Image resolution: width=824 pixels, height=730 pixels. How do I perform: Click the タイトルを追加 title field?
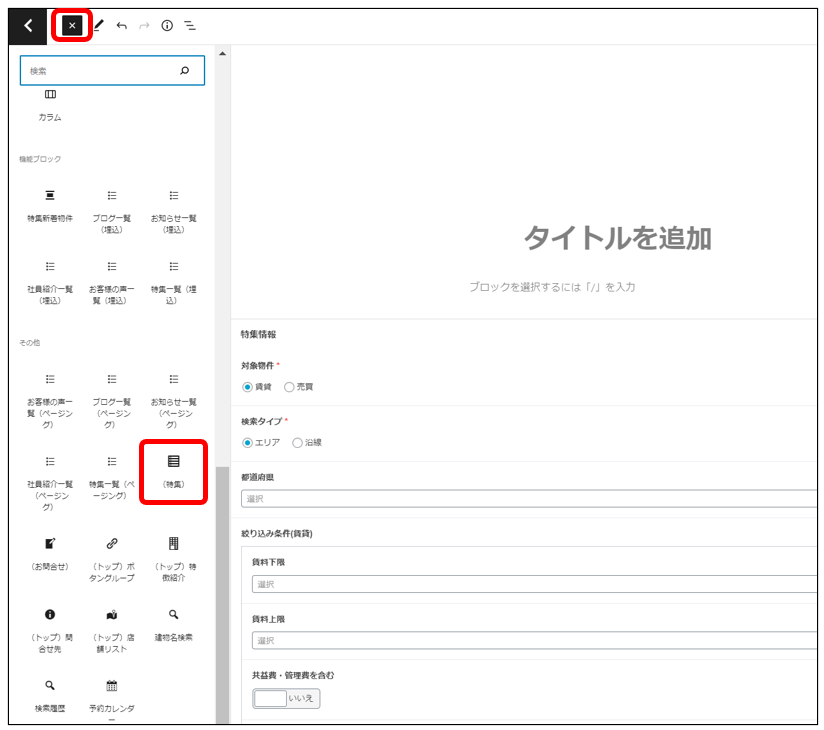tap(617, 238)
